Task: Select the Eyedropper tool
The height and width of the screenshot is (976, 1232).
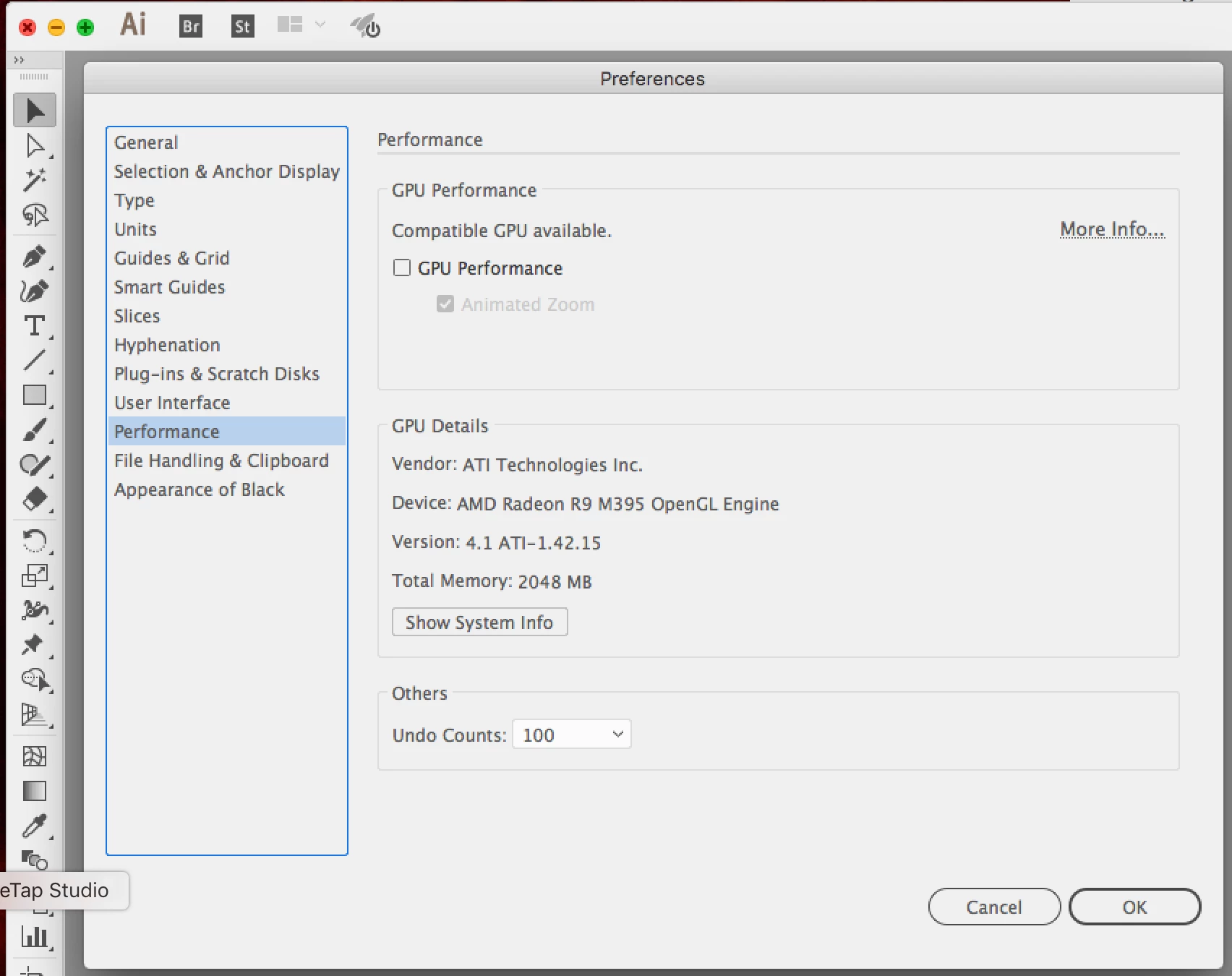Action: (x=35, y=826)
